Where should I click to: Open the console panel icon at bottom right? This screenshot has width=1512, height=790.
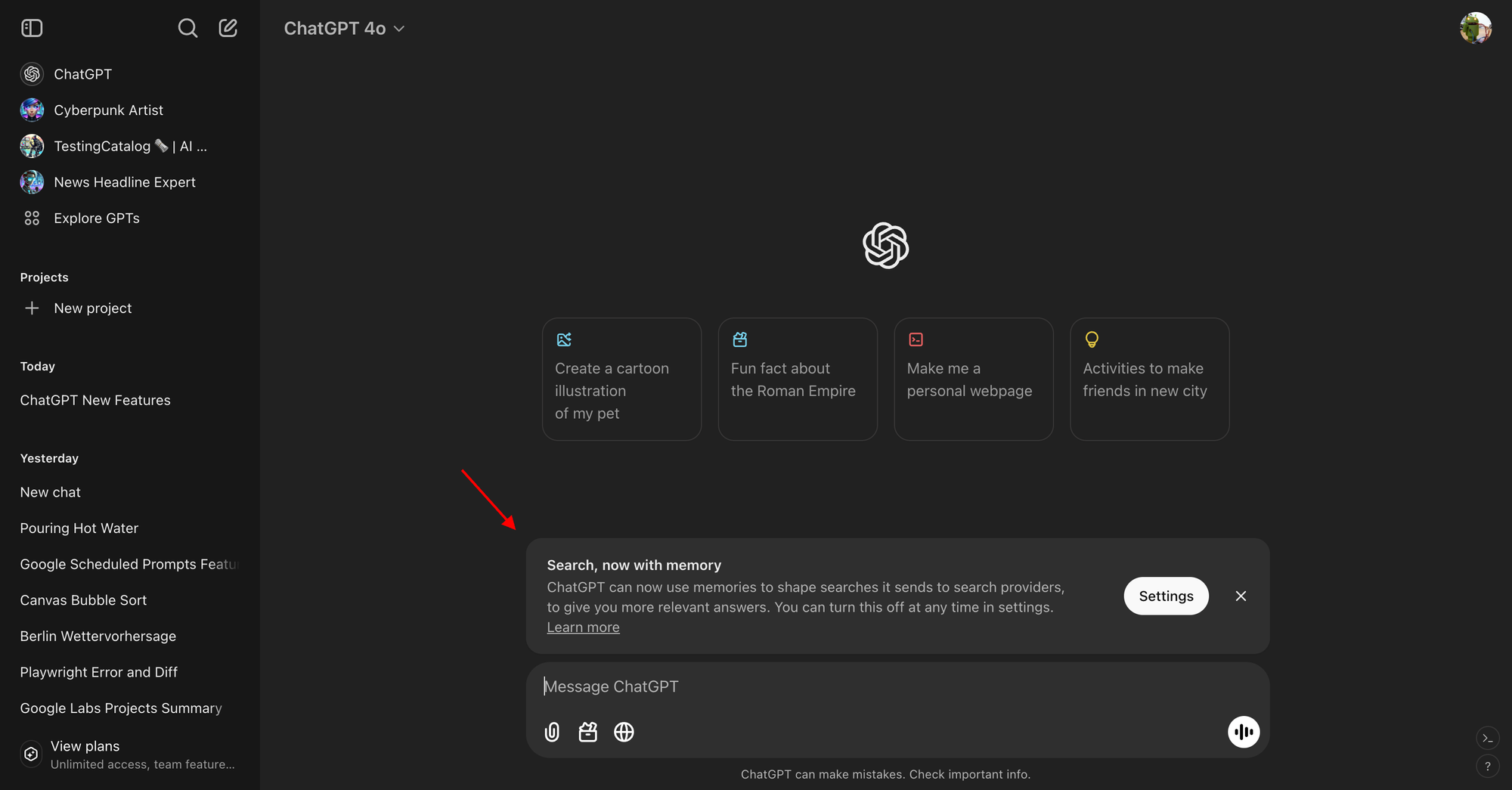(1489, 738)
